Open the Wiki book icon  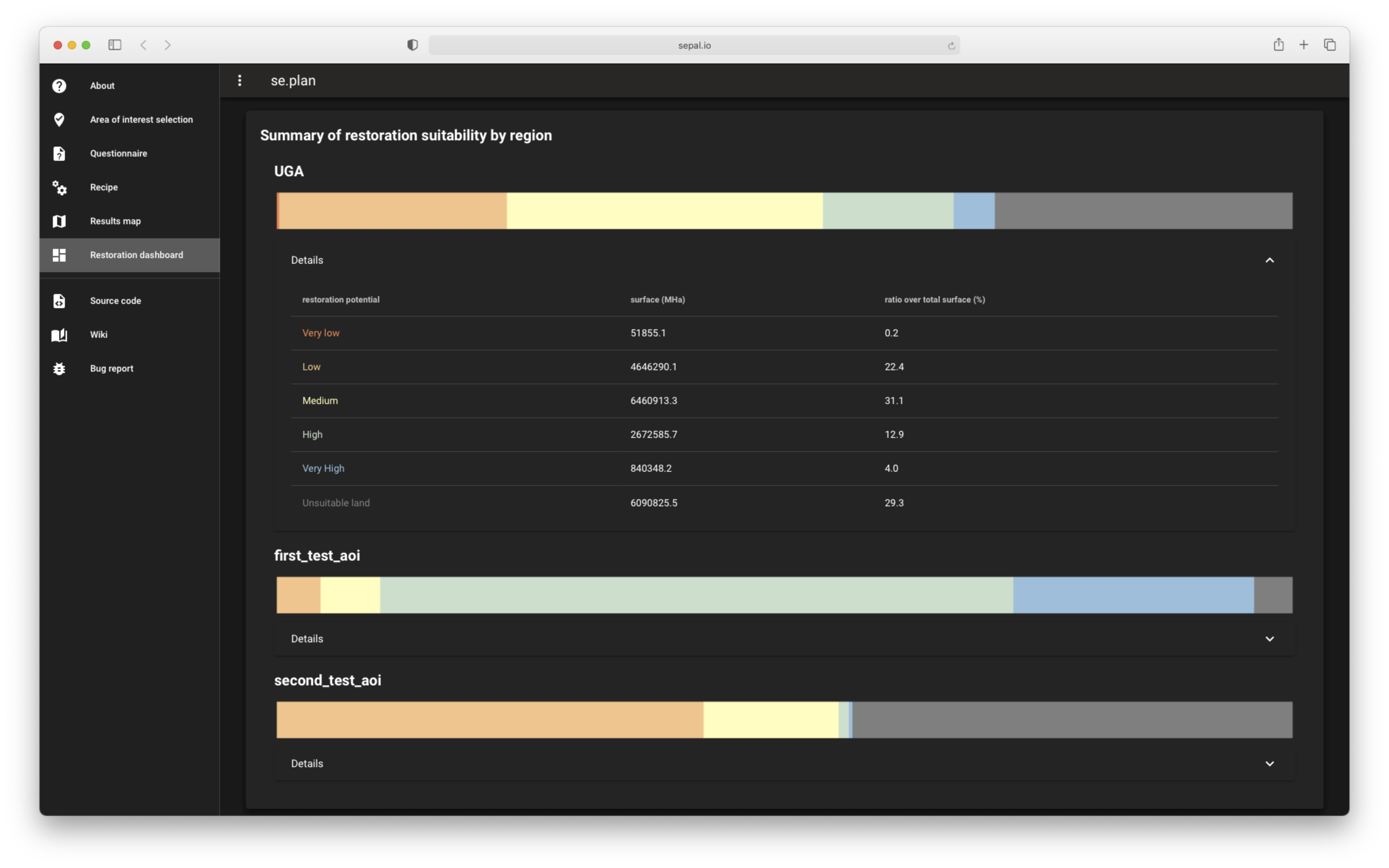[x=59, y=335]
